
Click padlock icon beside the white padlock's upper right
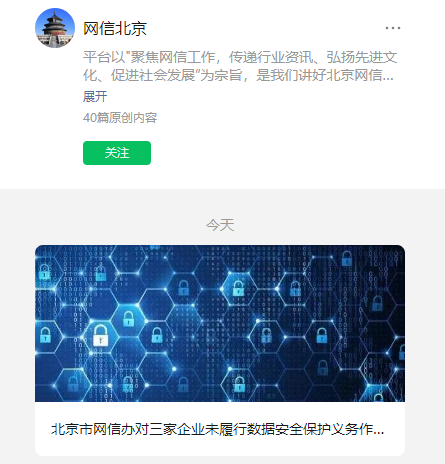pyautogui.click(x=128, y=319)
